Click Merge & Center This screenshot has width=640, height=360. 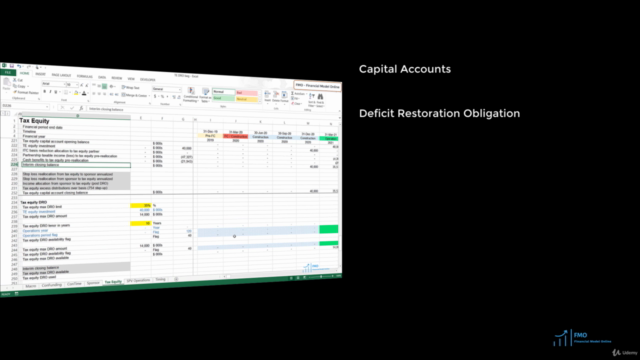point(135,95)
